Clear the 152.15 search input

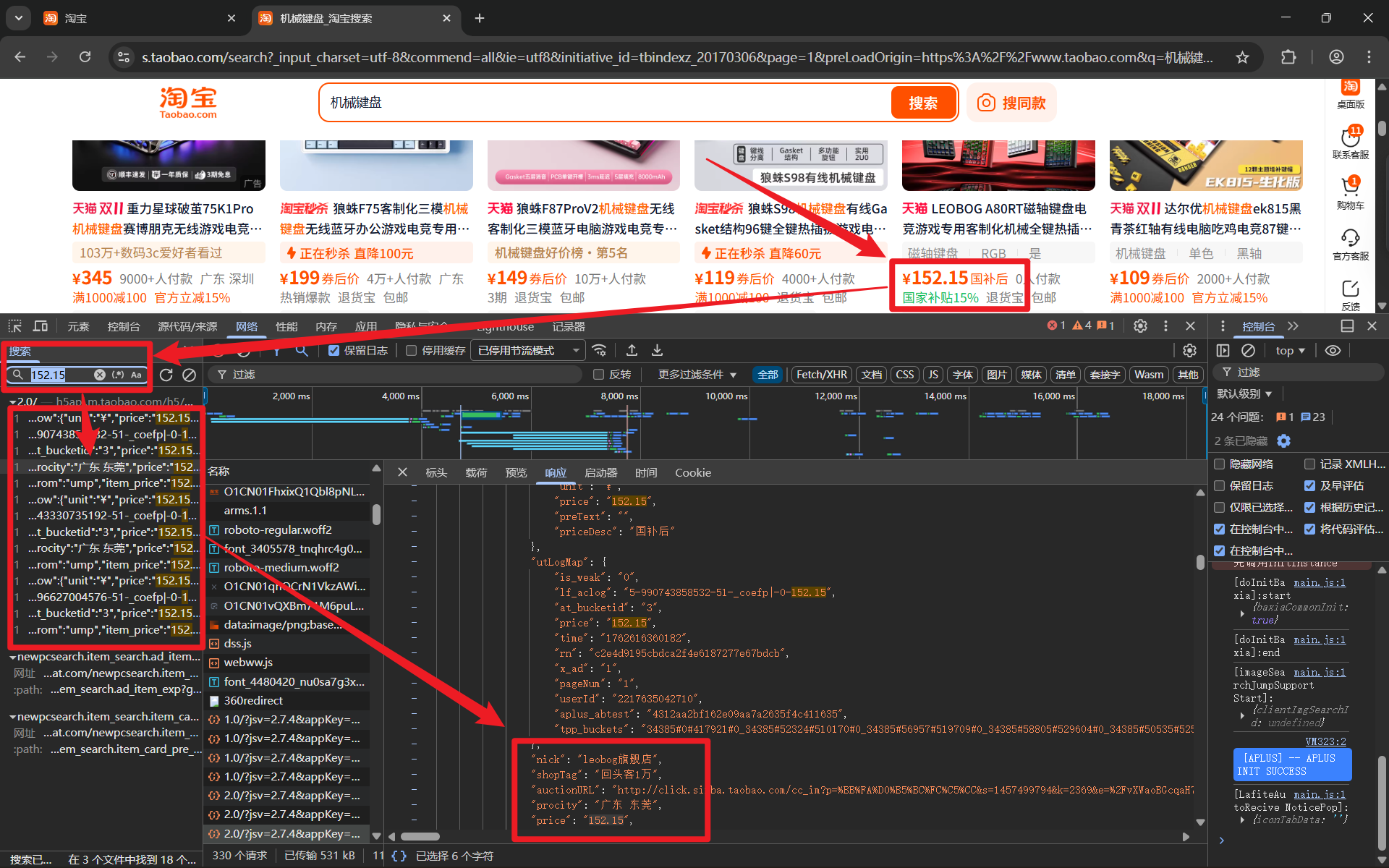coord(100,375)
